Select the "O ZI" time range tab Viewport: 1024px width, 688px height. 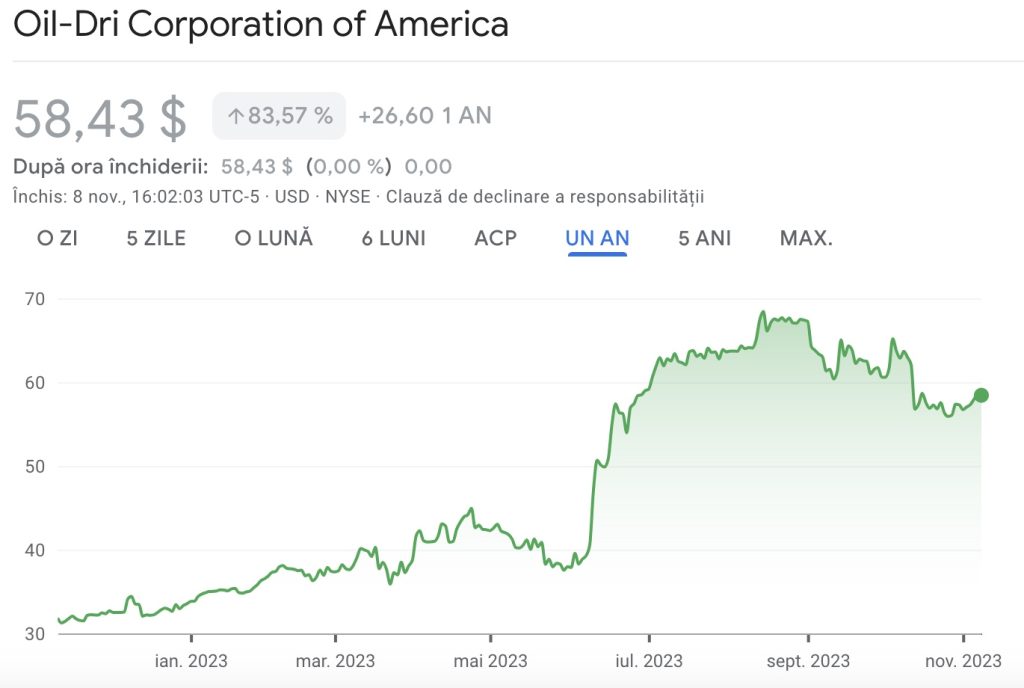[x=57, y=238]
